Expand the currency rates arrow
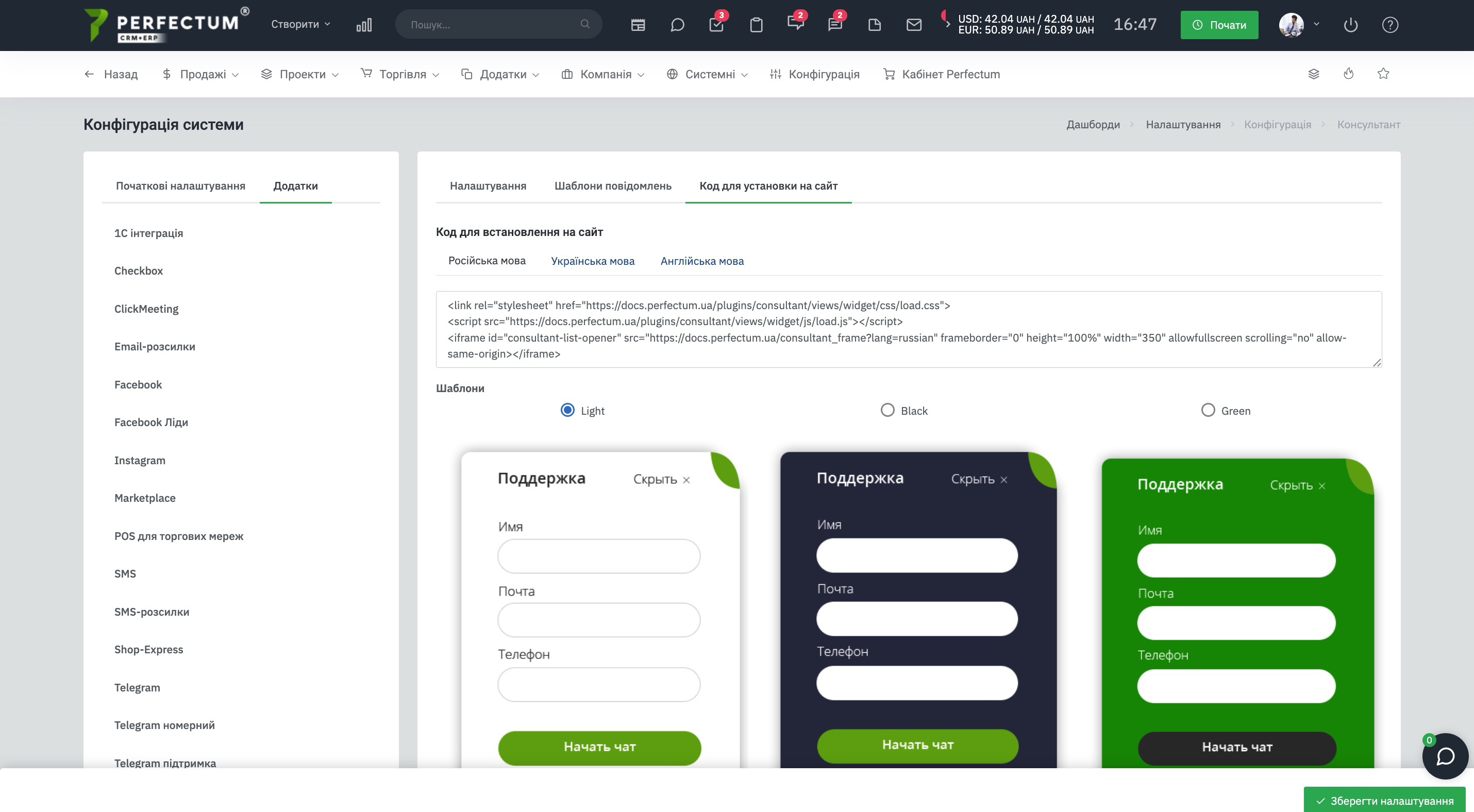The image size is (1474, 812). [x=948, y=24]
